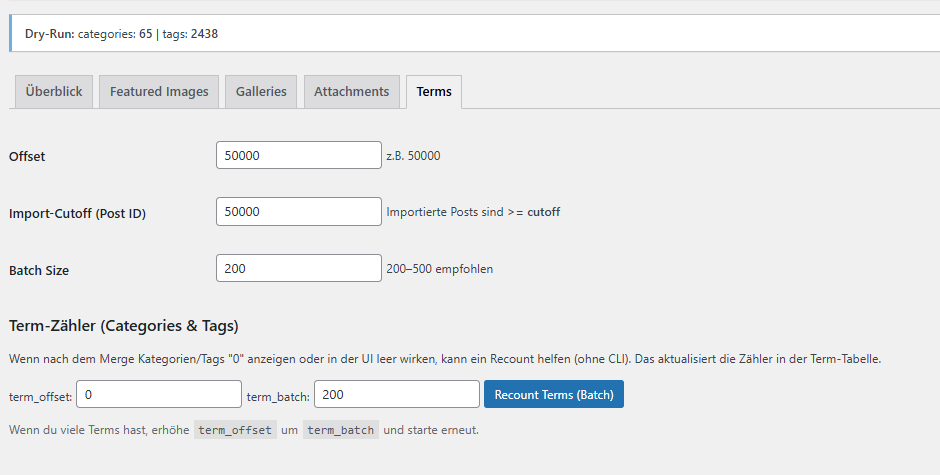Click the Batch Size label
The image size is (940, 475).
(x=39, y=270)
